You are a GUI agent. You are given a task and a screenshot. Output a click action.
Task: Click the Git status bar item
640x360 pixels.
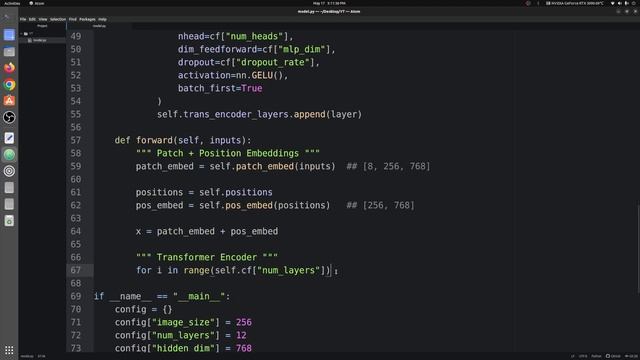point(631,356)
